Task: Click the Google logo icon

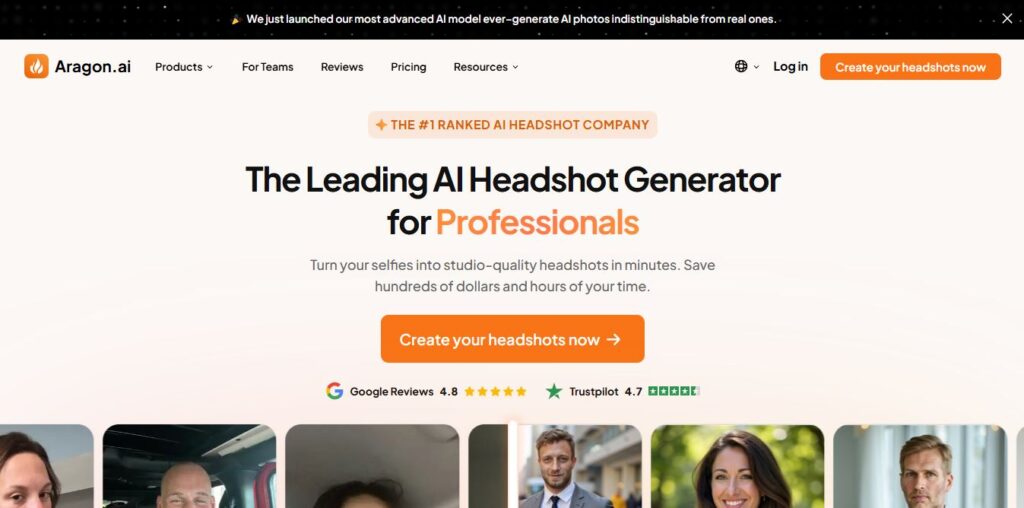Action: [x=334, y=391]
